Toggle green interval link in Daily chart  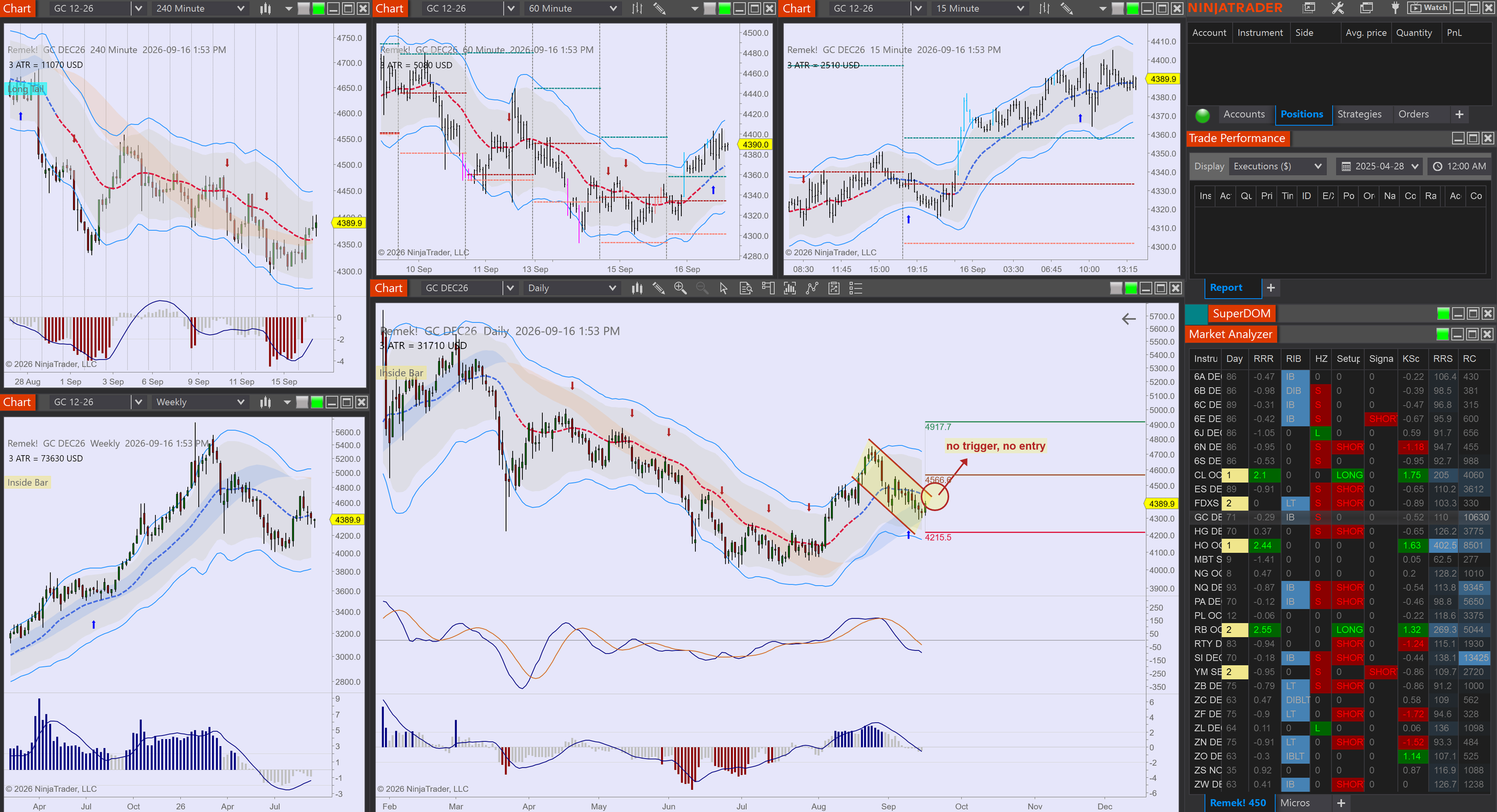1131,288
